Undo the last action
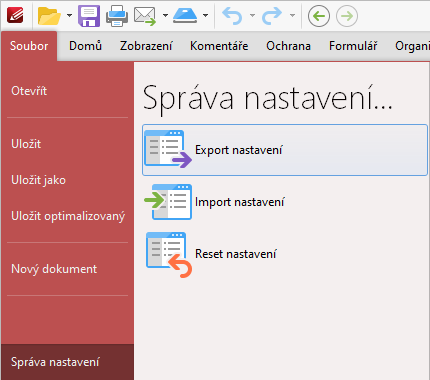 point(232,16)
